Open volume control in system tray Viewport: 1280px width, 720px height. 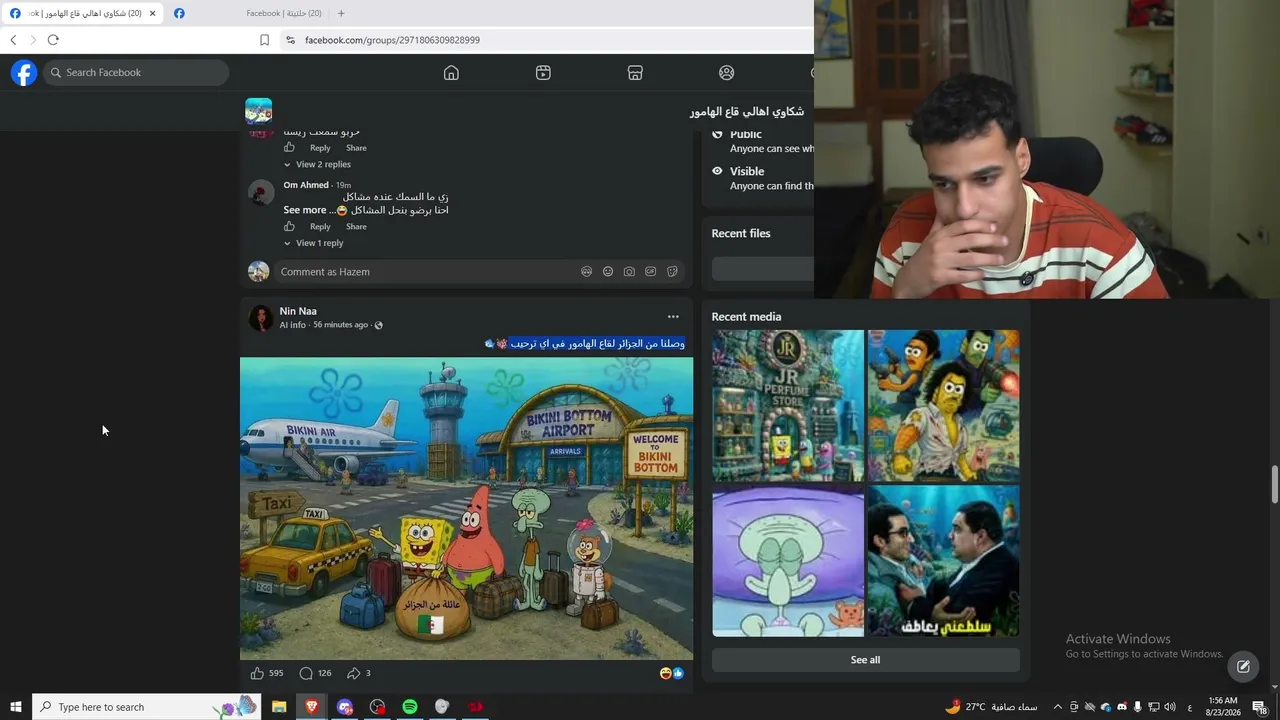tap(1170, 707)
